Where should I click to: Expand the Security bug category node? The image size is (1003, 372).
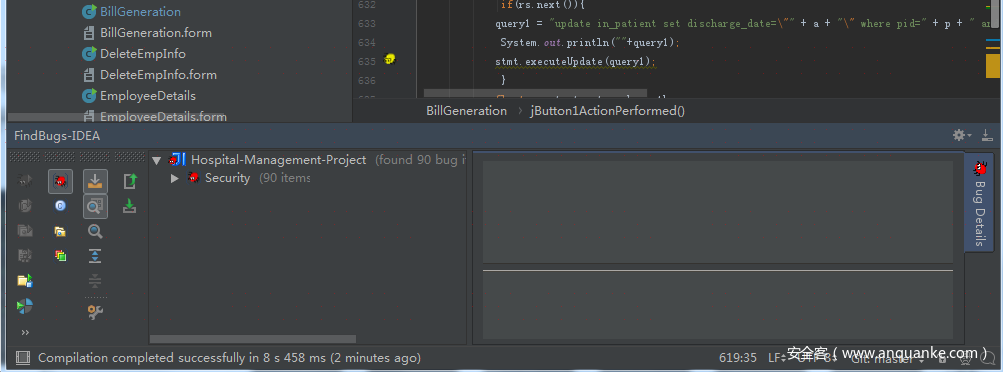[175, 178]
